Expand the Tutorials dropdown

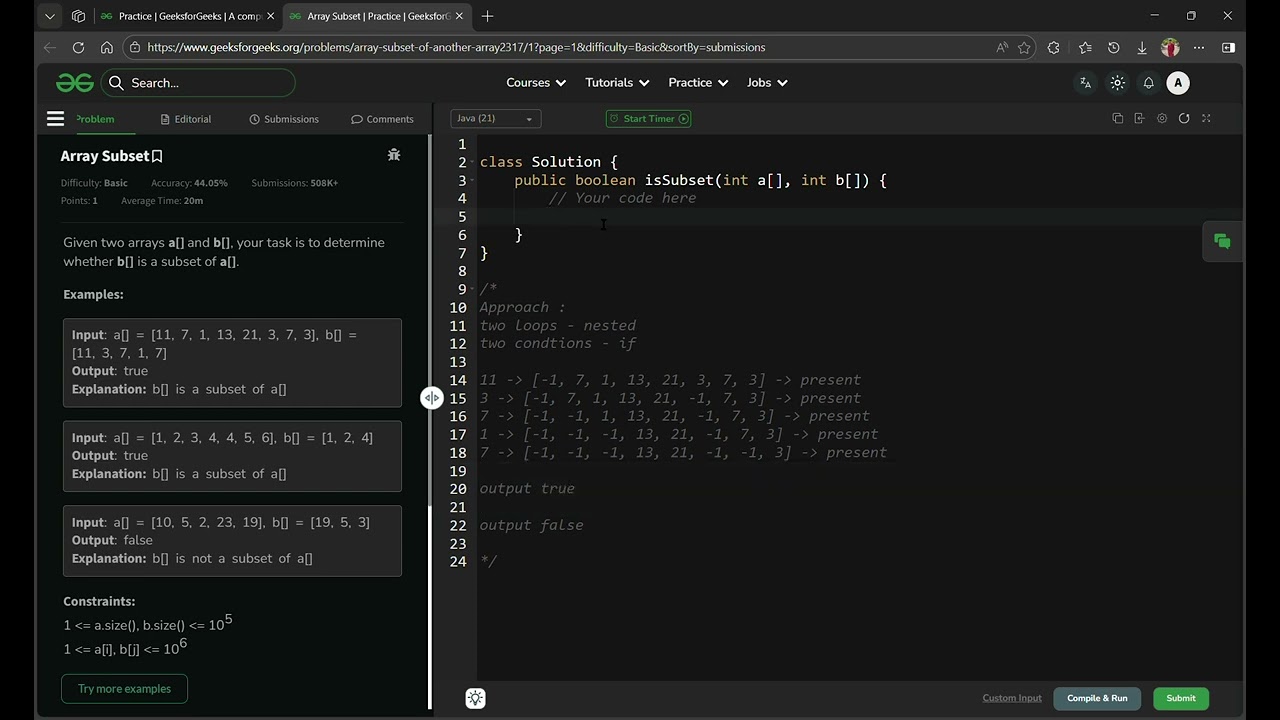pyautogui.click(x=617, y=83)
